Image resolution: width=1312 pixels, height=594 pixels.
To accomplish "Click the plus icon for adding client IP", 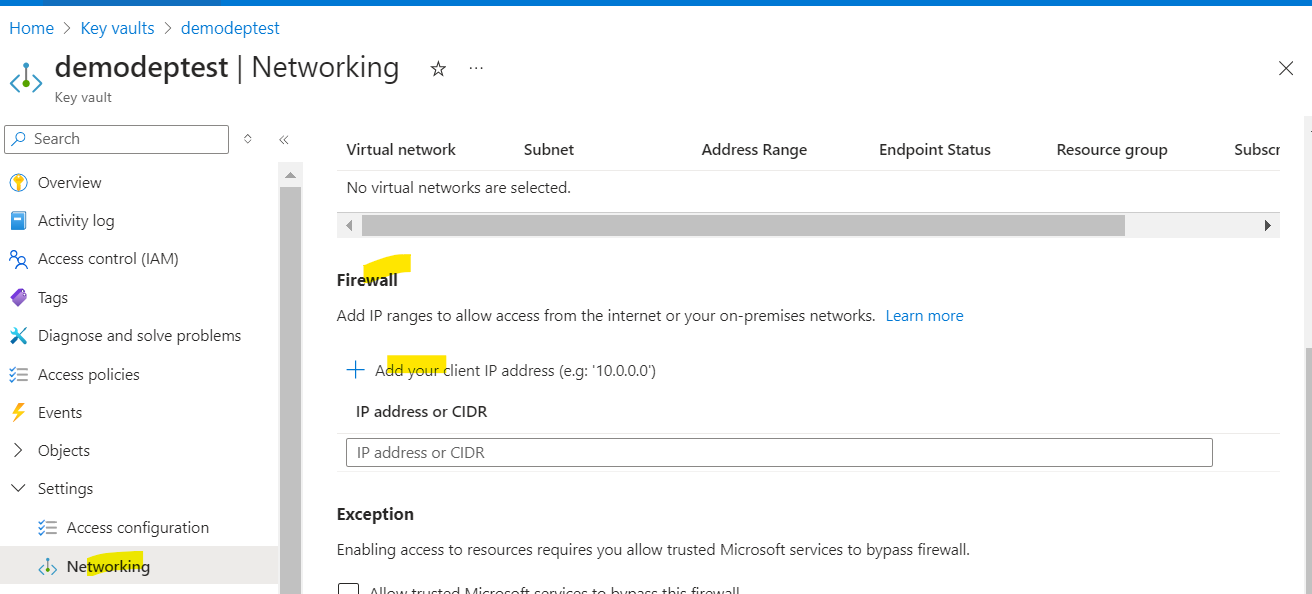I will [x=355, y=370].
